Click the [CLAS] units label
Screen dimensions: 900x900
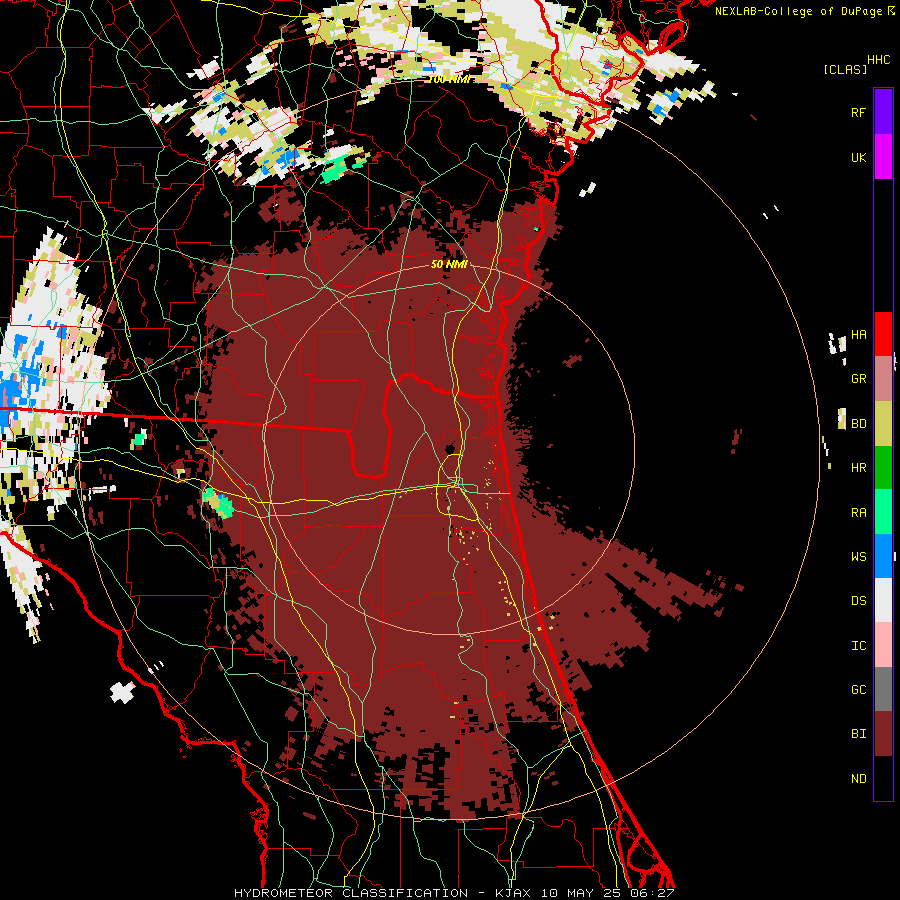(x=845, y=69)
